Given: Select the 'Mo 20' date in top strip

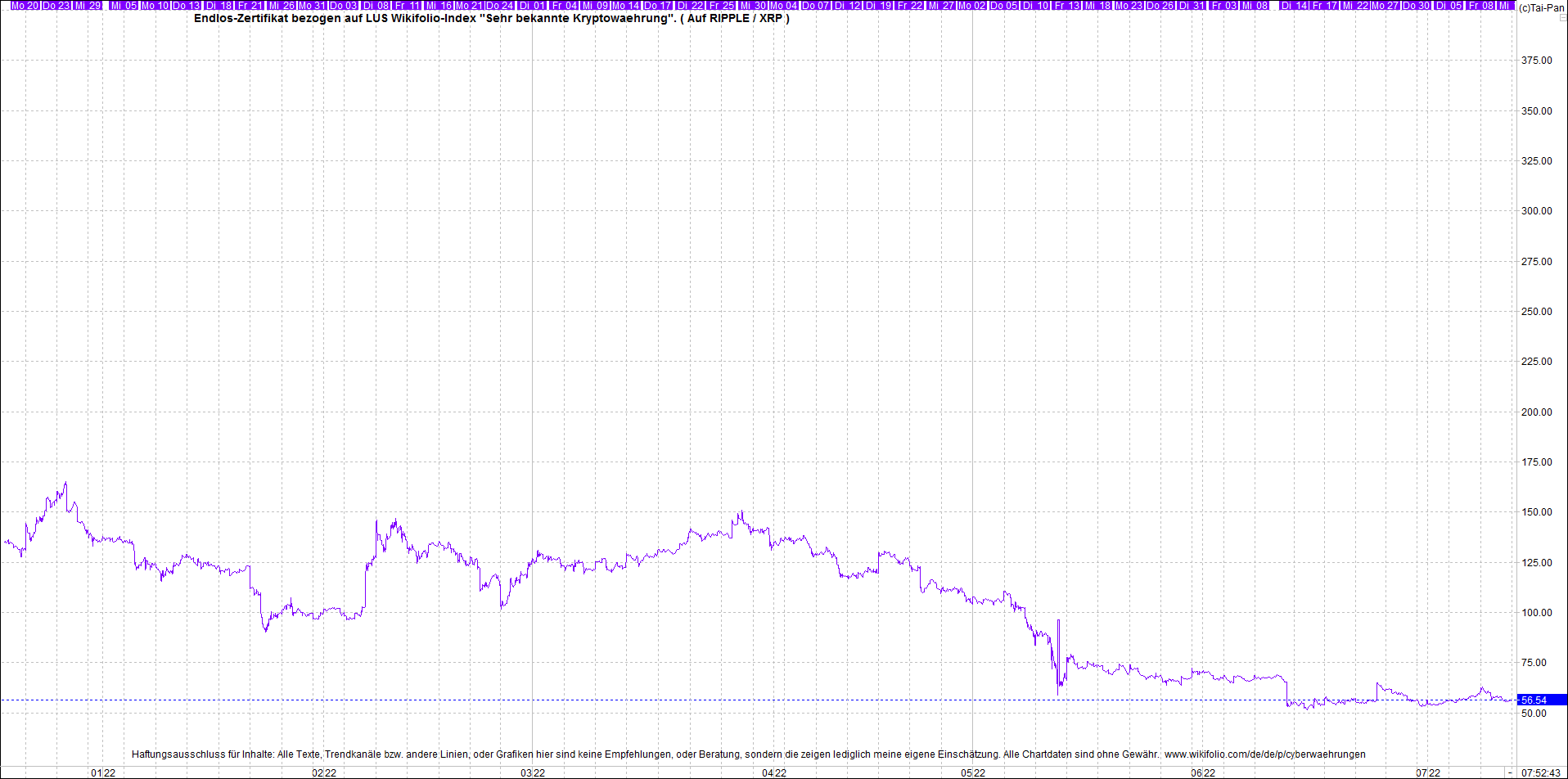Looking at the screenshot, I should [25, 6].
